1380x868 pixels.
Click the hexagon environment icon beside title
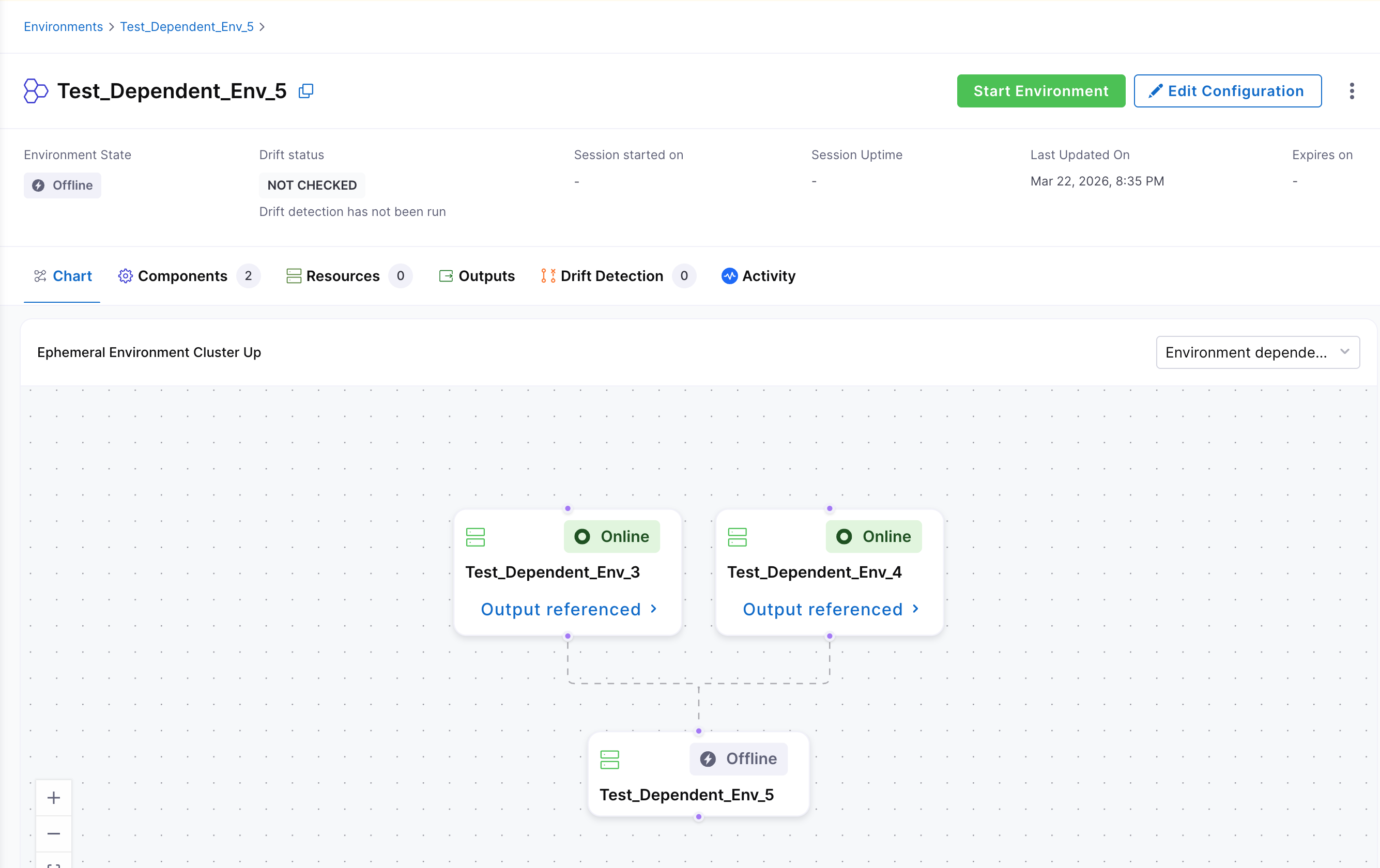coord(36,91)
